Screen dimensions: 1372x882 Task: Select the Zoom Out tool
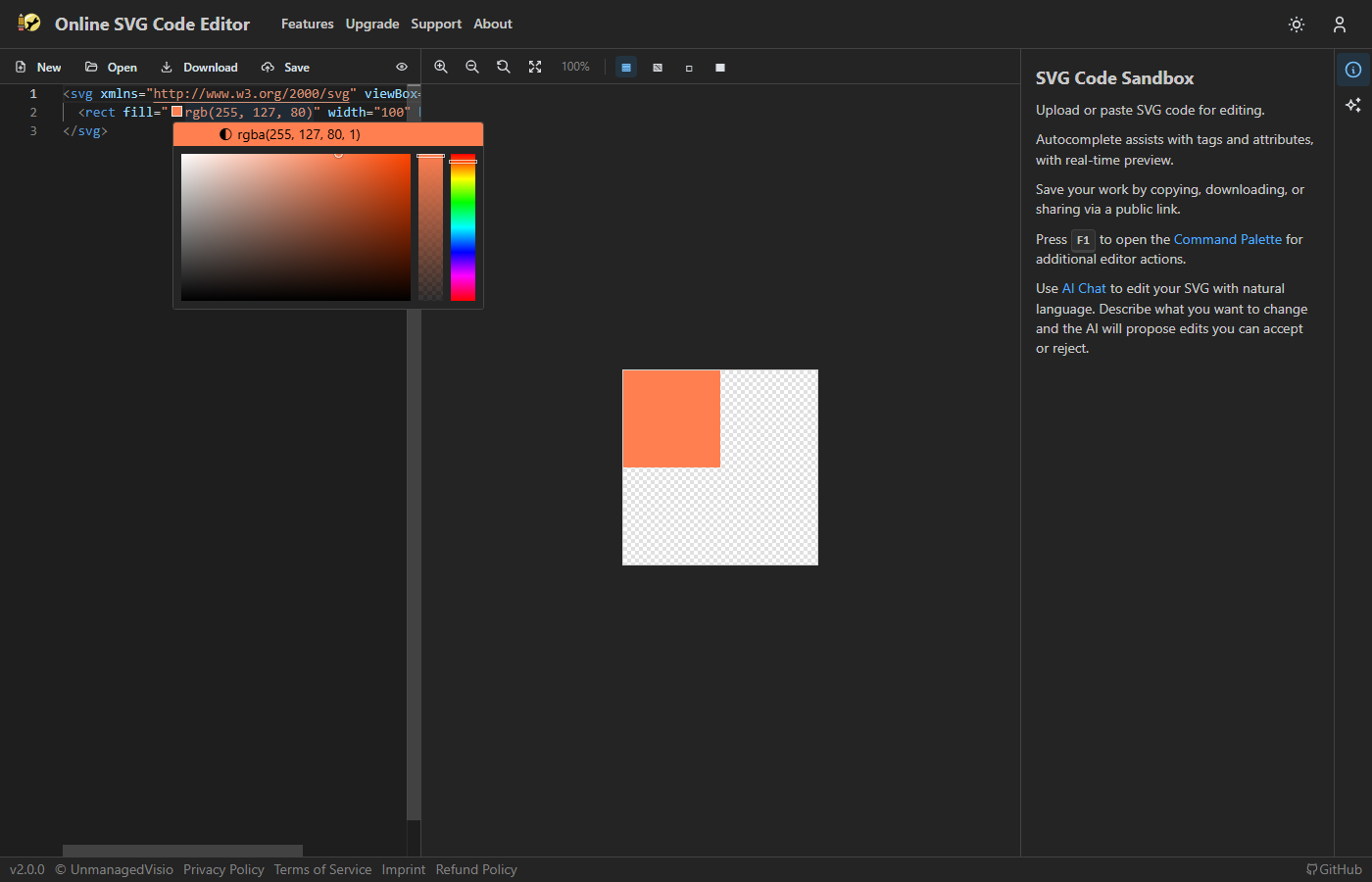click(x=472, y=67)
